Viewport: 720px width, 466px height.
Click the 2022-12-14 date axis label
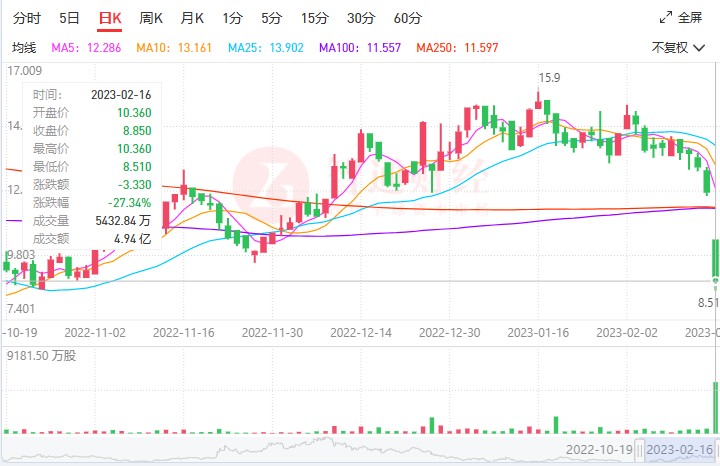pos(361,332)
